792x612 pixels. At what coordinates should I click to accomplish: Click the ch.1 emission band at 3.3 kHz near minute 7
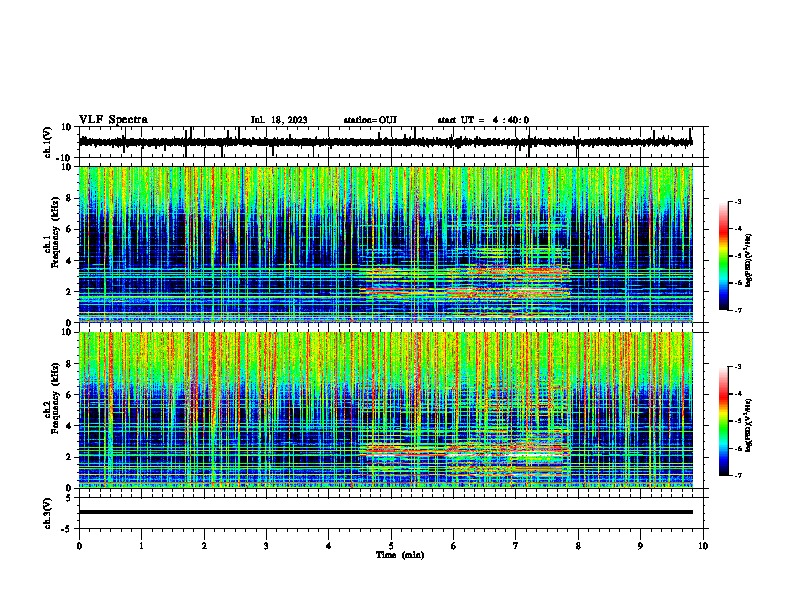(x=537, y=271)
